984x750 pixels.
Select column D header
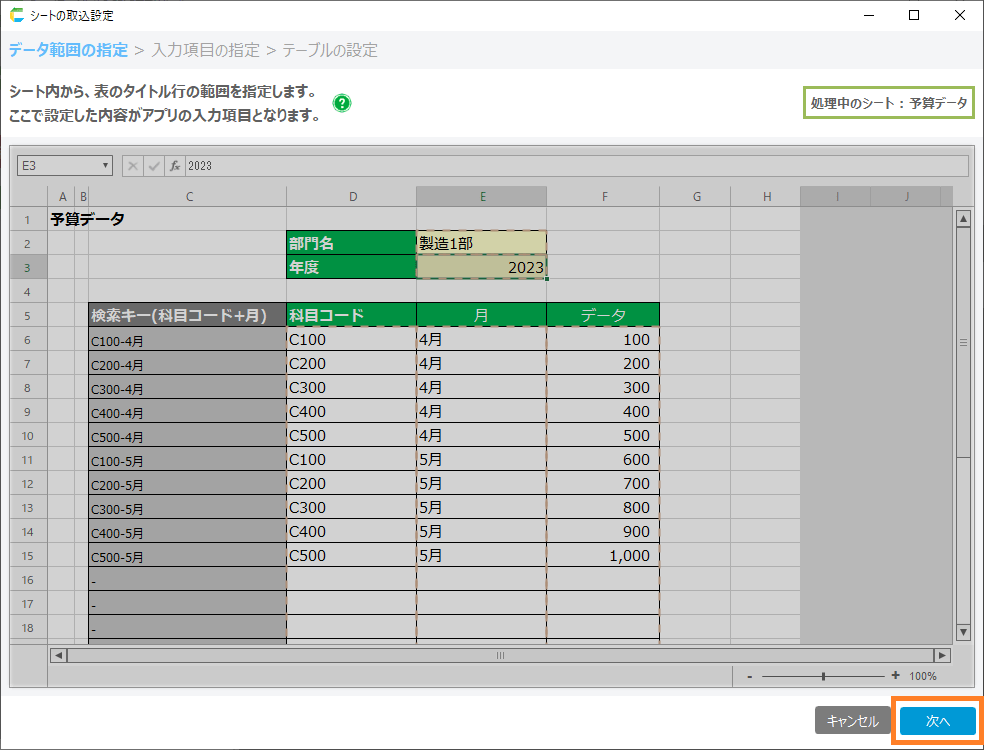(x=351, y=197)
